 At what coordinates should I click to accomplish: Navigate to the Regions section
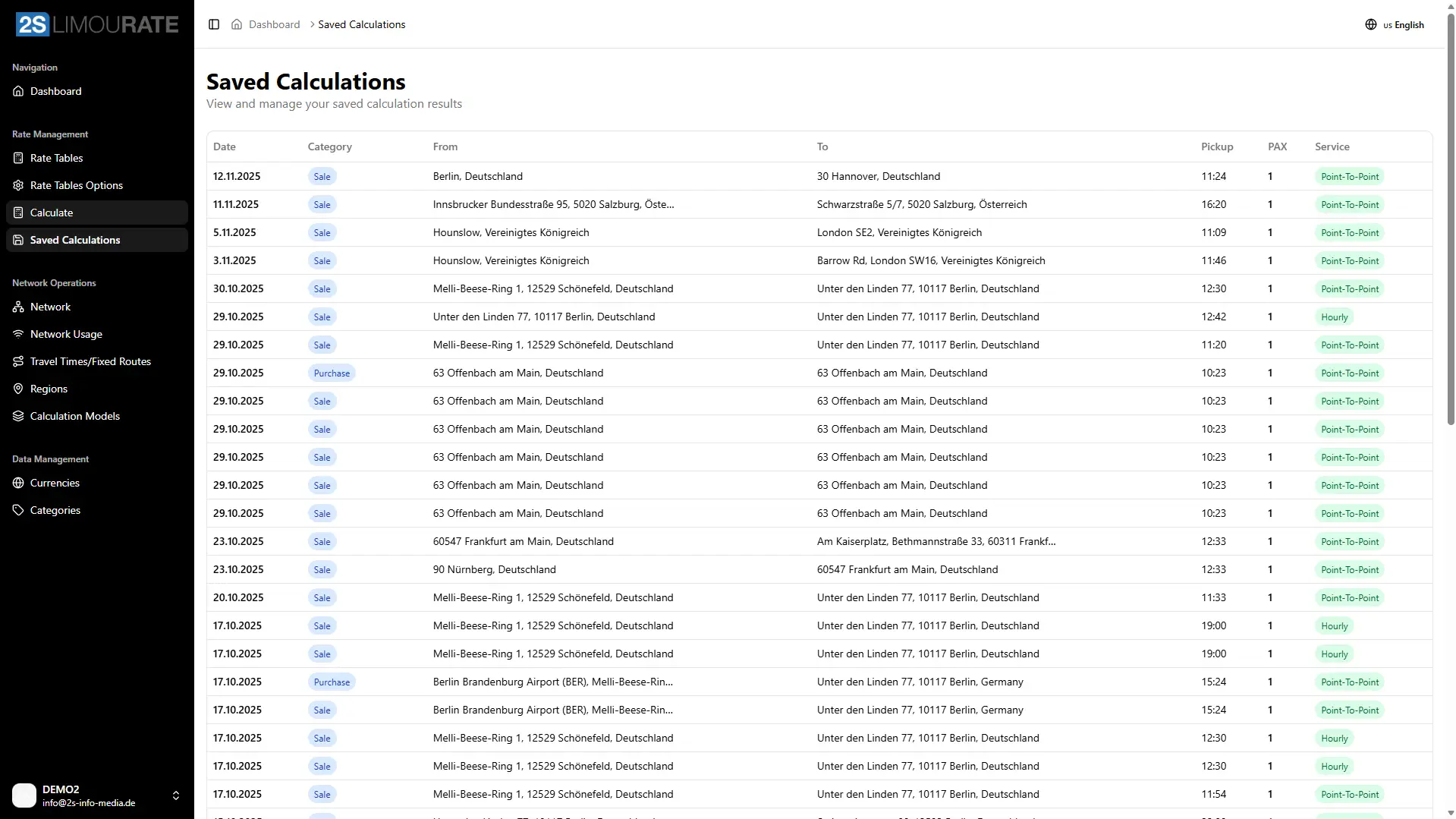pyautogui.click(x=49, y=389)
